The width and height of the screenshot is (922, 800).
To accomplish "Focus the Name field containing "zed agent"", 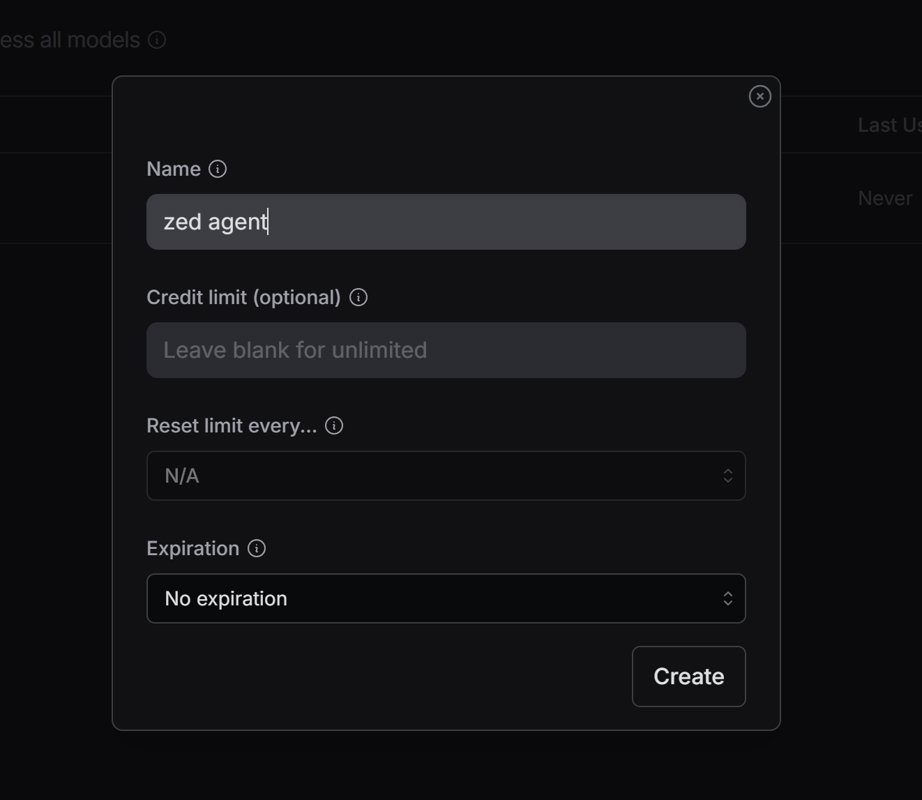I will pos(445,222).
